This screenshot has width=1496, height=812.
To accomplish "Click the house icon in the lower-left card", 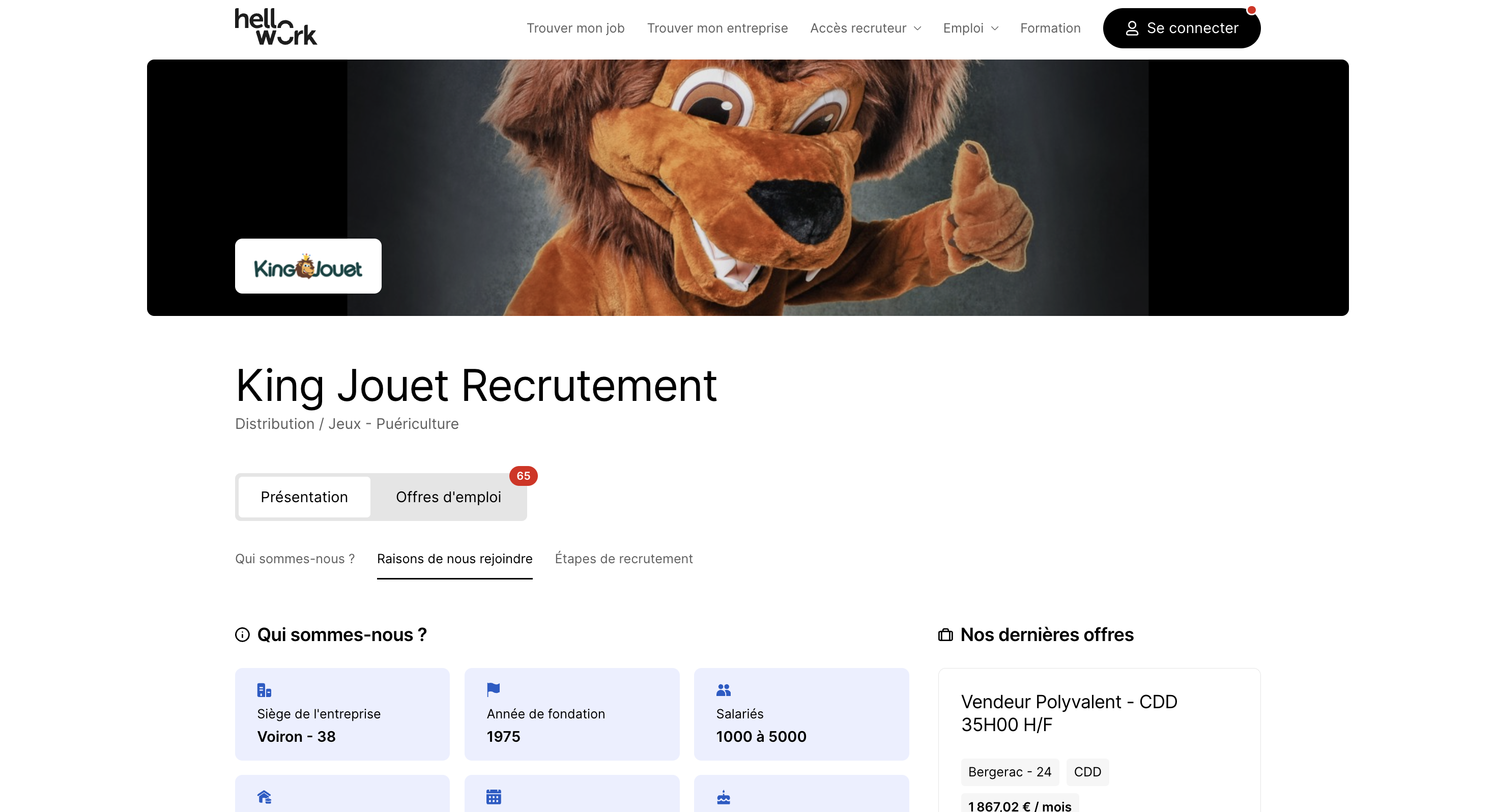I will coord(264,796).
